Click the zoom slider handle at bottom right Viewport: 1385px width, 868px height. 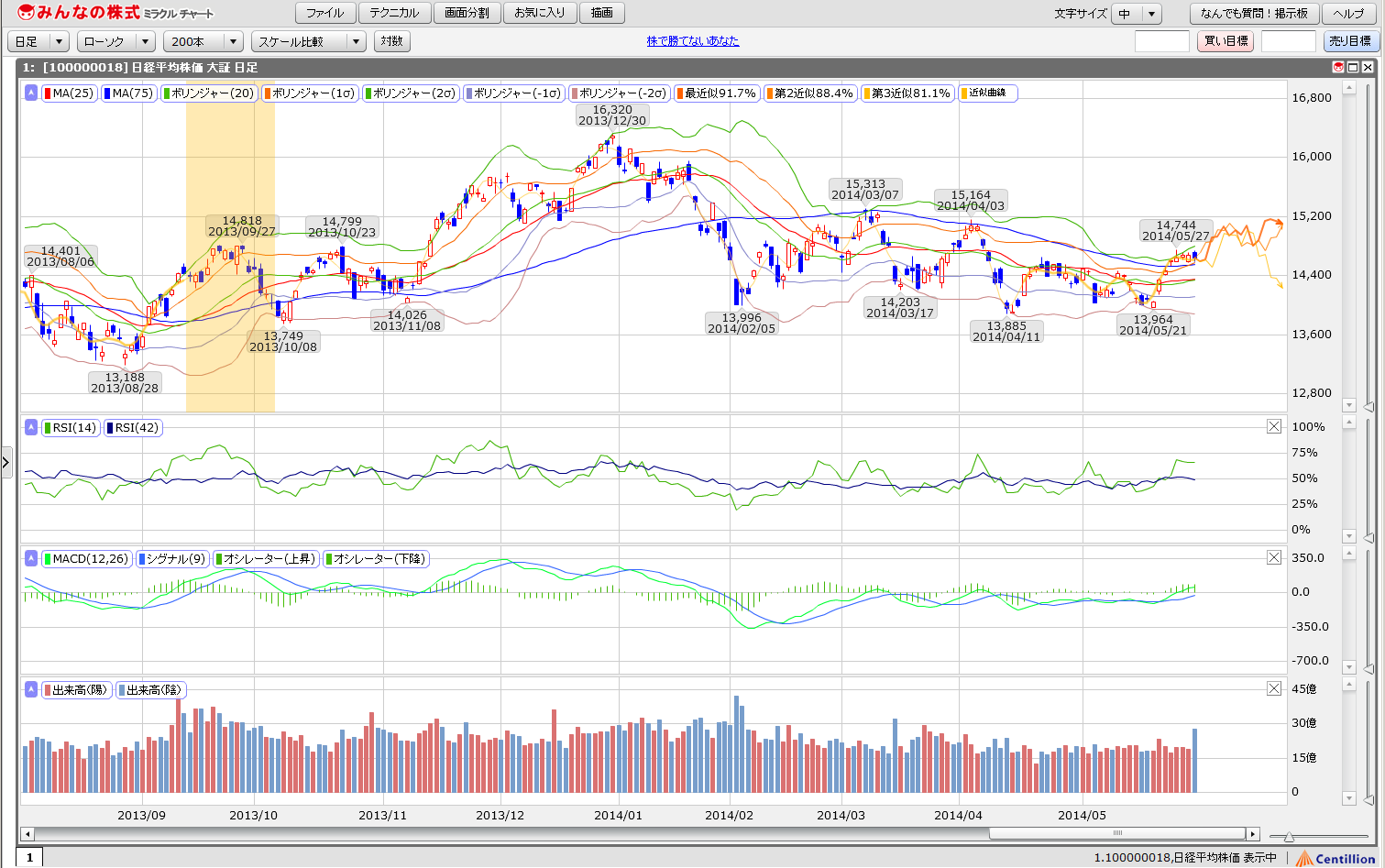[x=1289, y=836]
